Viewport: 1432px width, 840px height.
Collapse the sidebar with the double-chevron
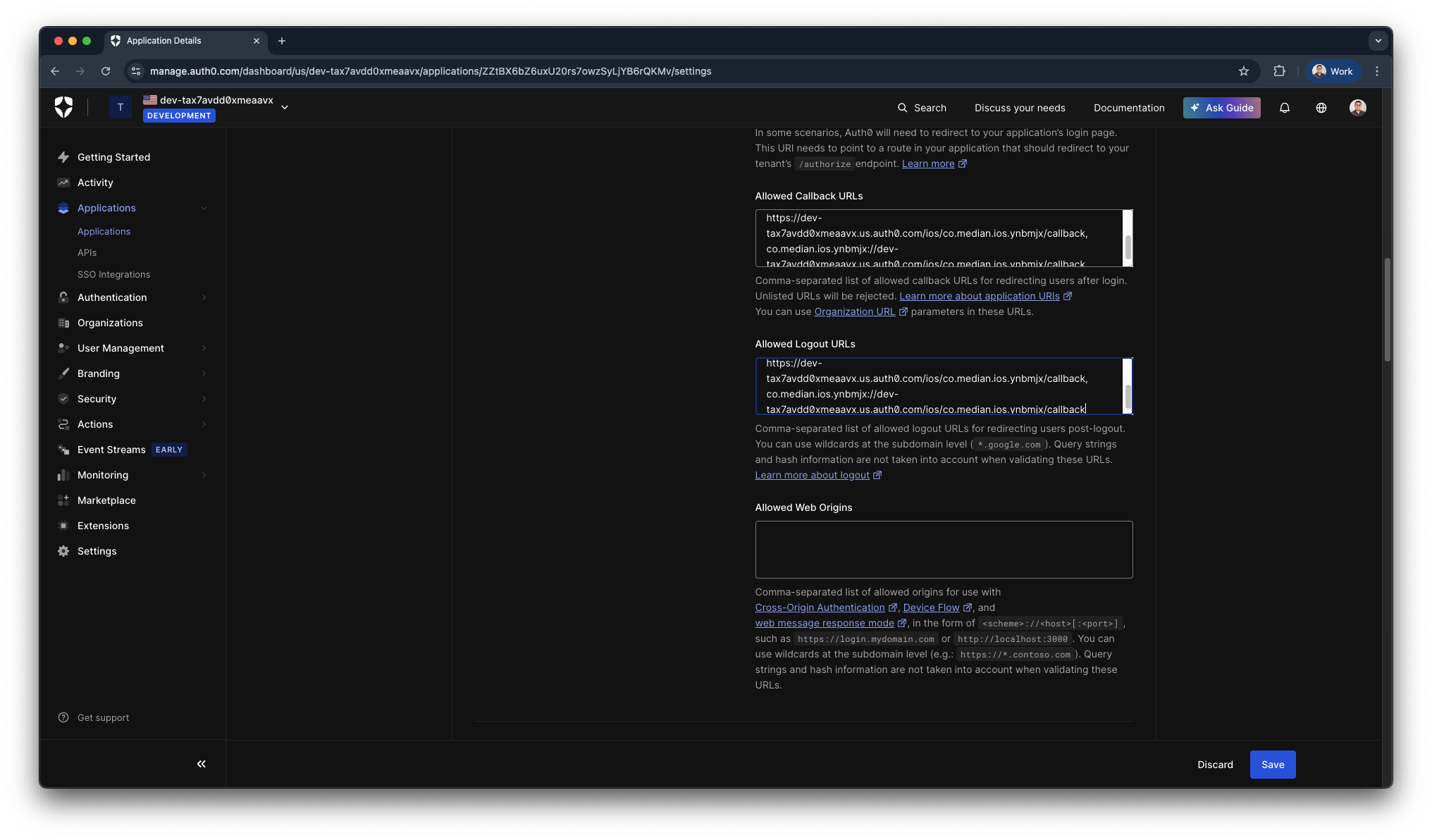click(x=201, y=764)
